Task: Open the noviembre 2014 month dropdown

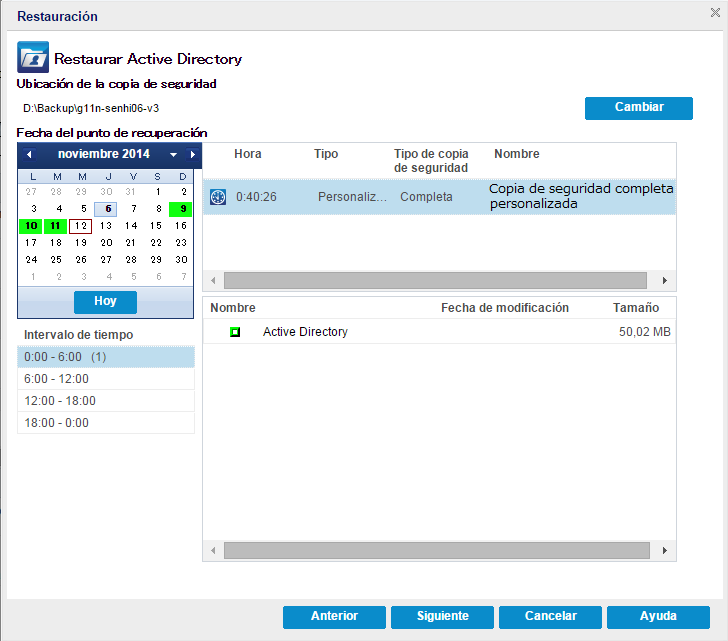Action: pyautogui.click(x=173, y=155)
